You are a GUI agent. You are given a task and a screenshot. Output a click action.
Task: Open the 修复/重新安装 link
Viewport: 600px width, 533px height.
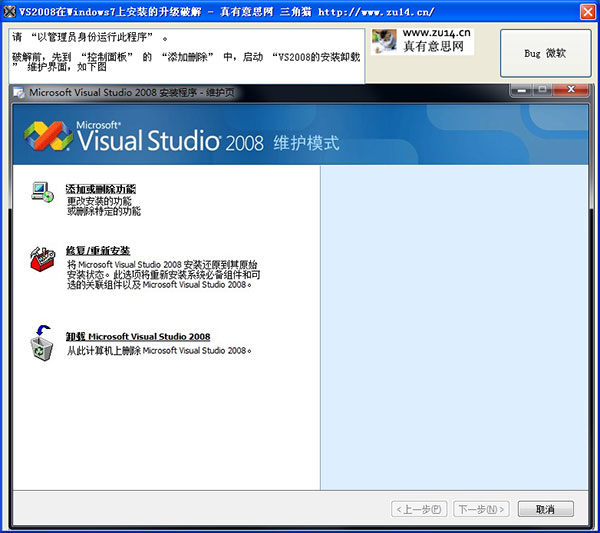click(x=98, y=251)
